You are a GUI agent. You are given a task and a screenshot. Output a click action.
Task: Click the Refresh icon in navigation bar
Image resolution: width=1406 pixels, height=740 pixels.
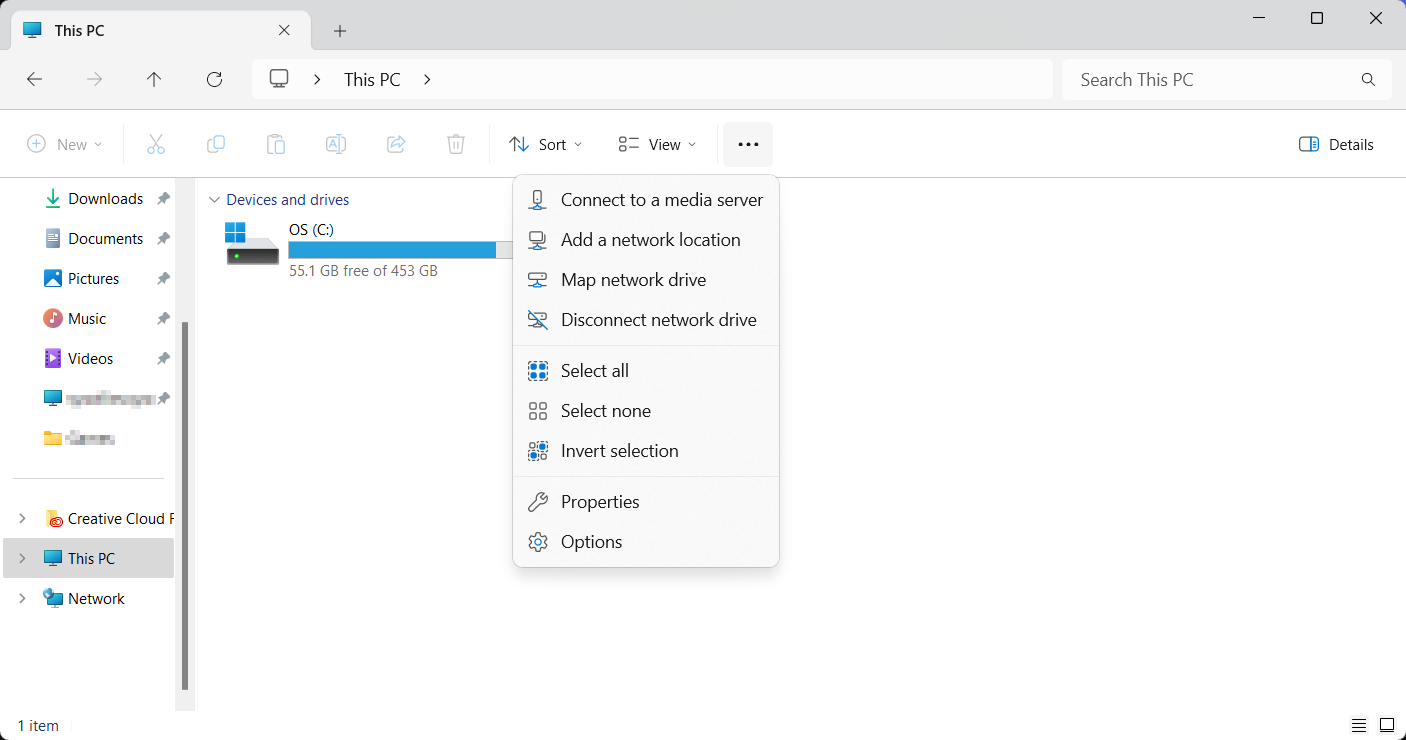pyautogui.click(x=214, y=80)
